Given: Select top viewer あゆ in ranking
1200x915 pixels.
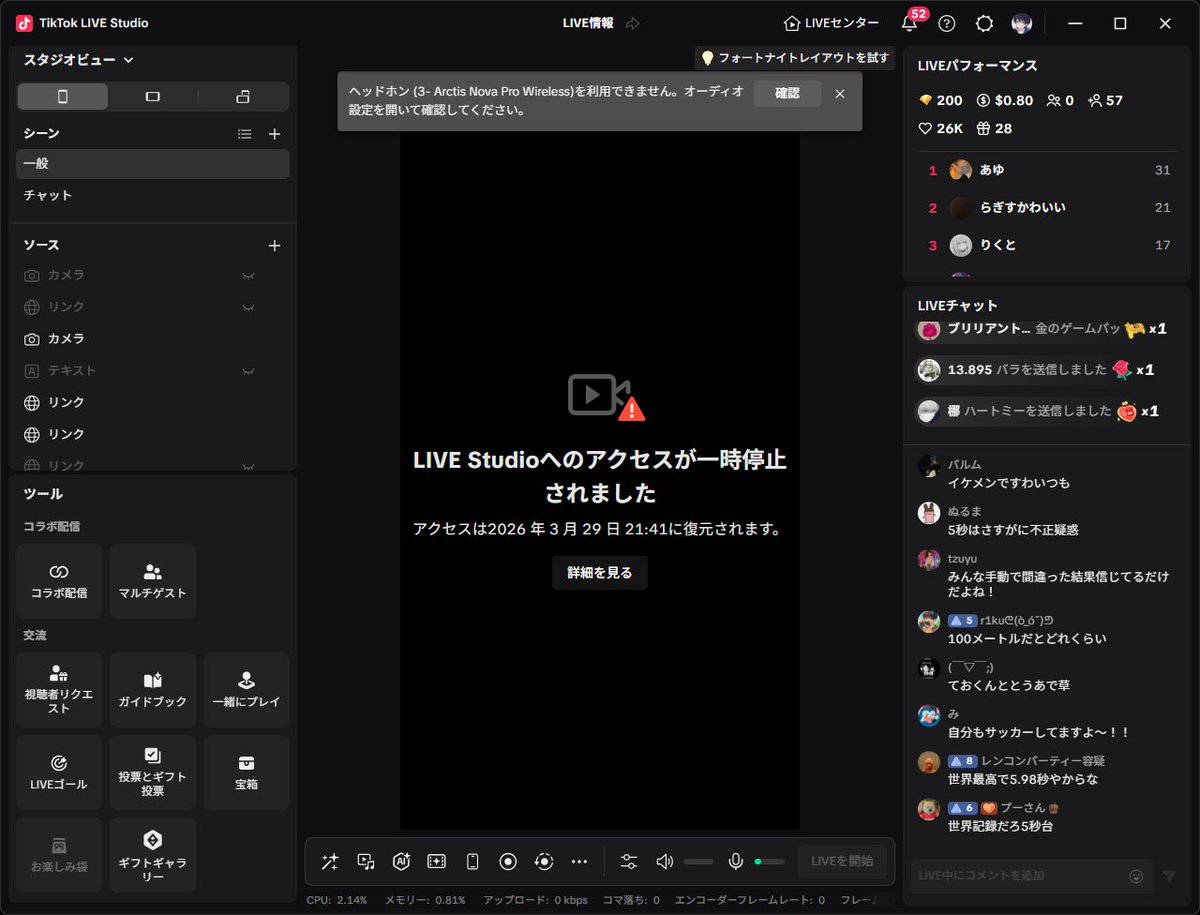Looking at the screenshot, I should click(x=1049, y=170).
